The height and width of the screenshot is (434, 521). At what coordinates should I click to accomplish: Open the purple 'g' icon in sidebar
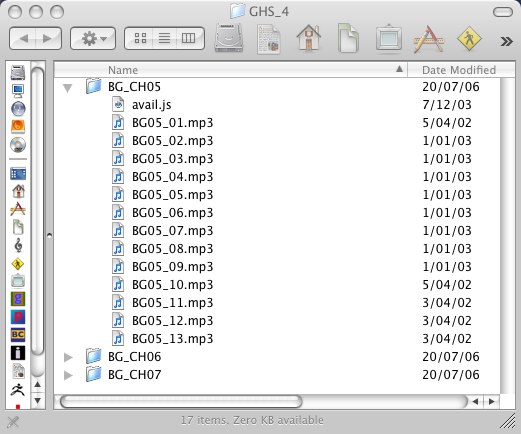tap(18, 299)
